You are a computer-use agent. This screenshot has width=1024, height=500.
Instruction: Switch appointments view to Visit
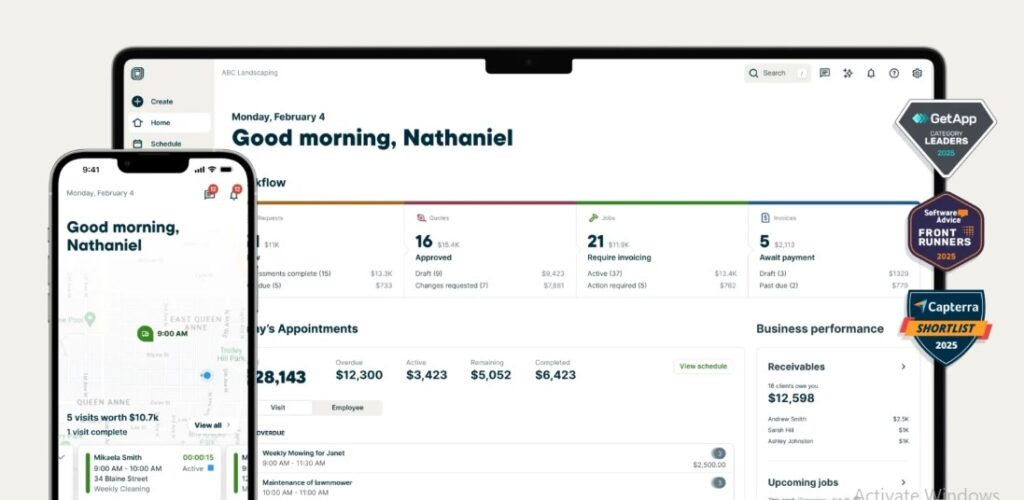point(277,408)
